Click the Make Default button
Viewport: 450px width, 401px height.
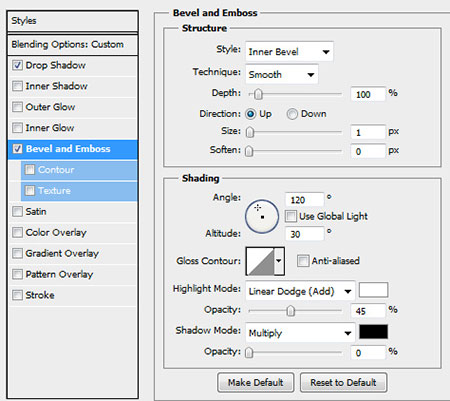pos(256,382)
